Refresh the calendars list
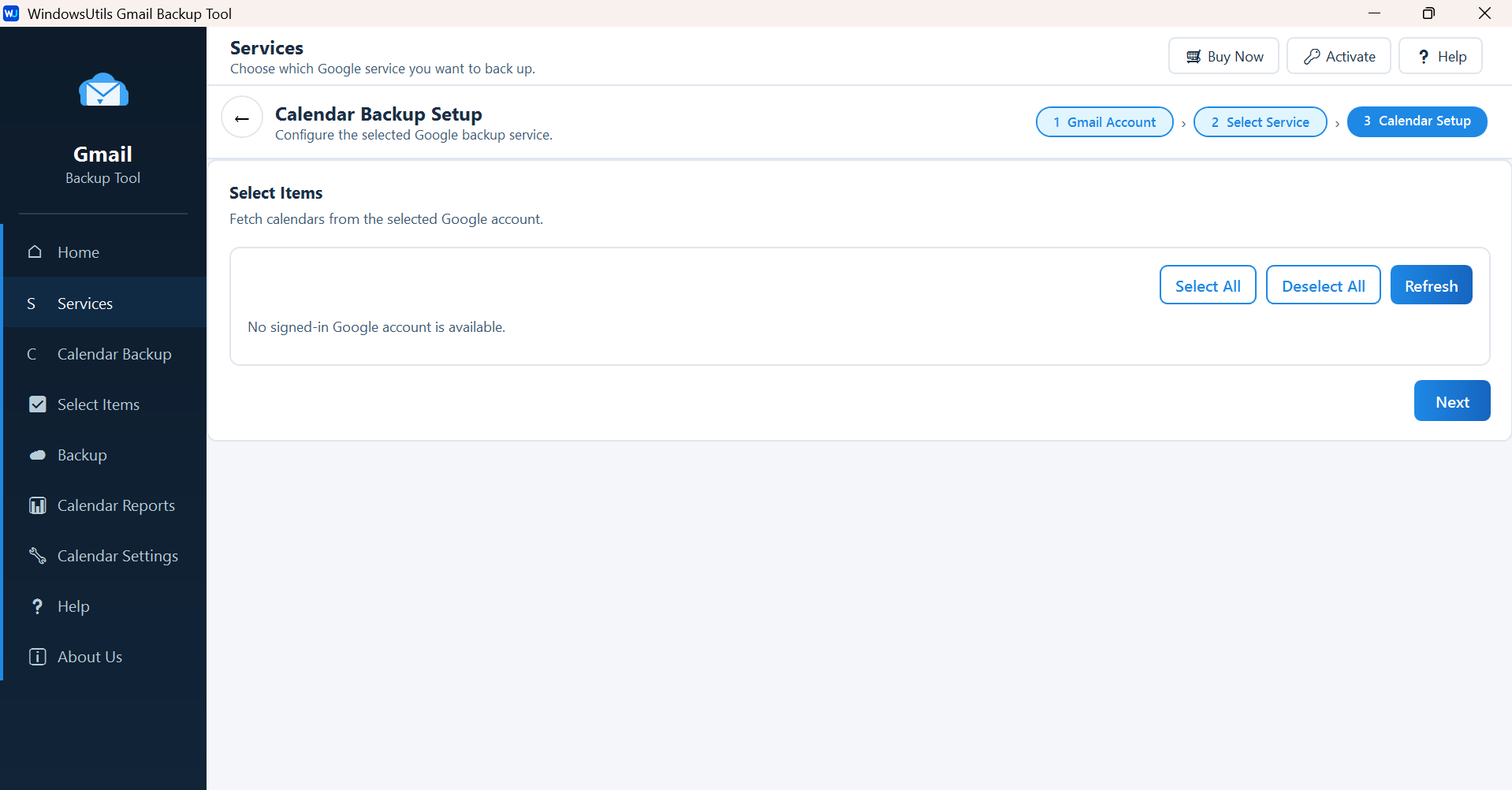This screenshot has height=790, width=1512. (1432, 285)
